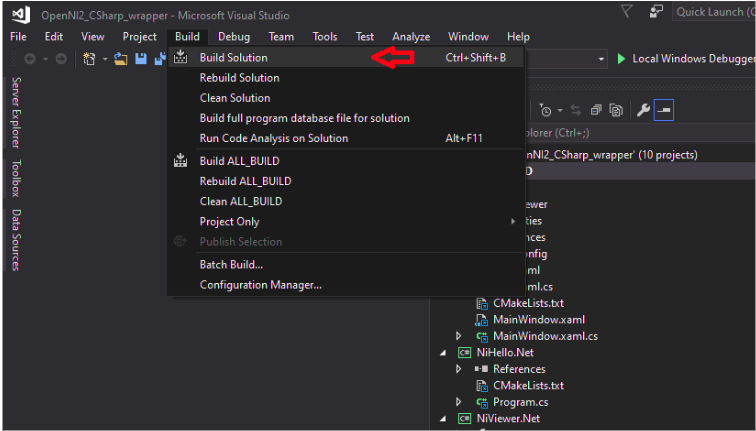Click the Visual Studio logo icon
The height and width of the screenshot is (431, 756).
(21, 14)
